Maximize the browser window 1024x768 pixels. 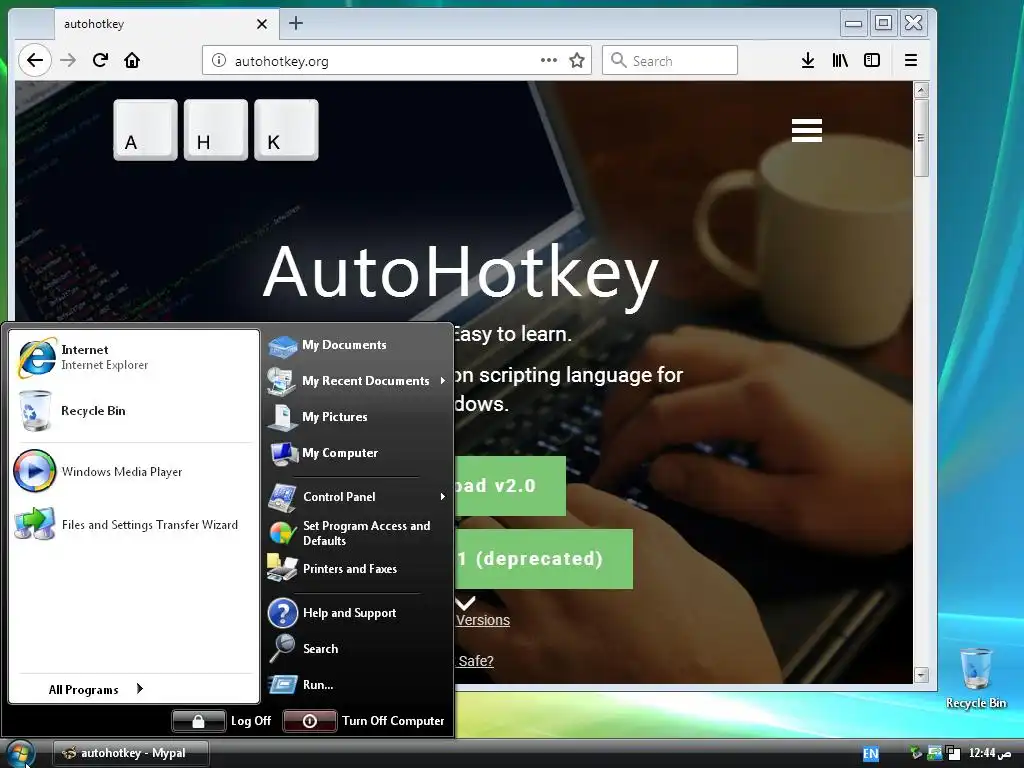883,24
